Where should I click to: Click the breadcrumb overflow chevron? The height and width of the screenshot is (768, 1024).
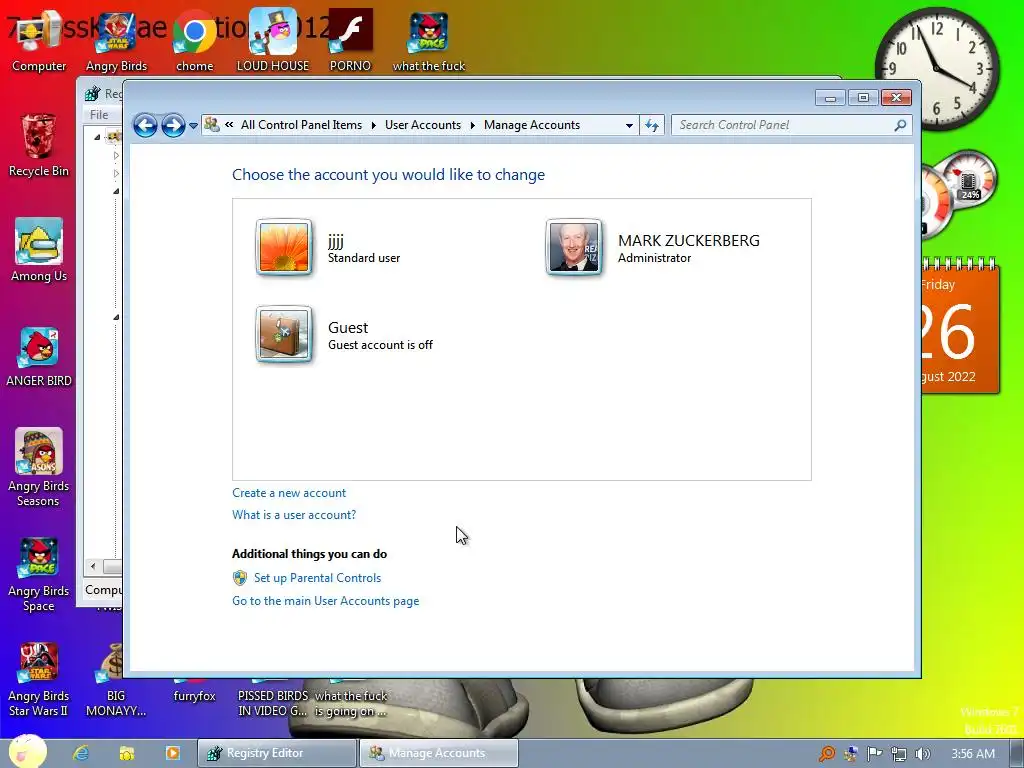click(229, 125)
